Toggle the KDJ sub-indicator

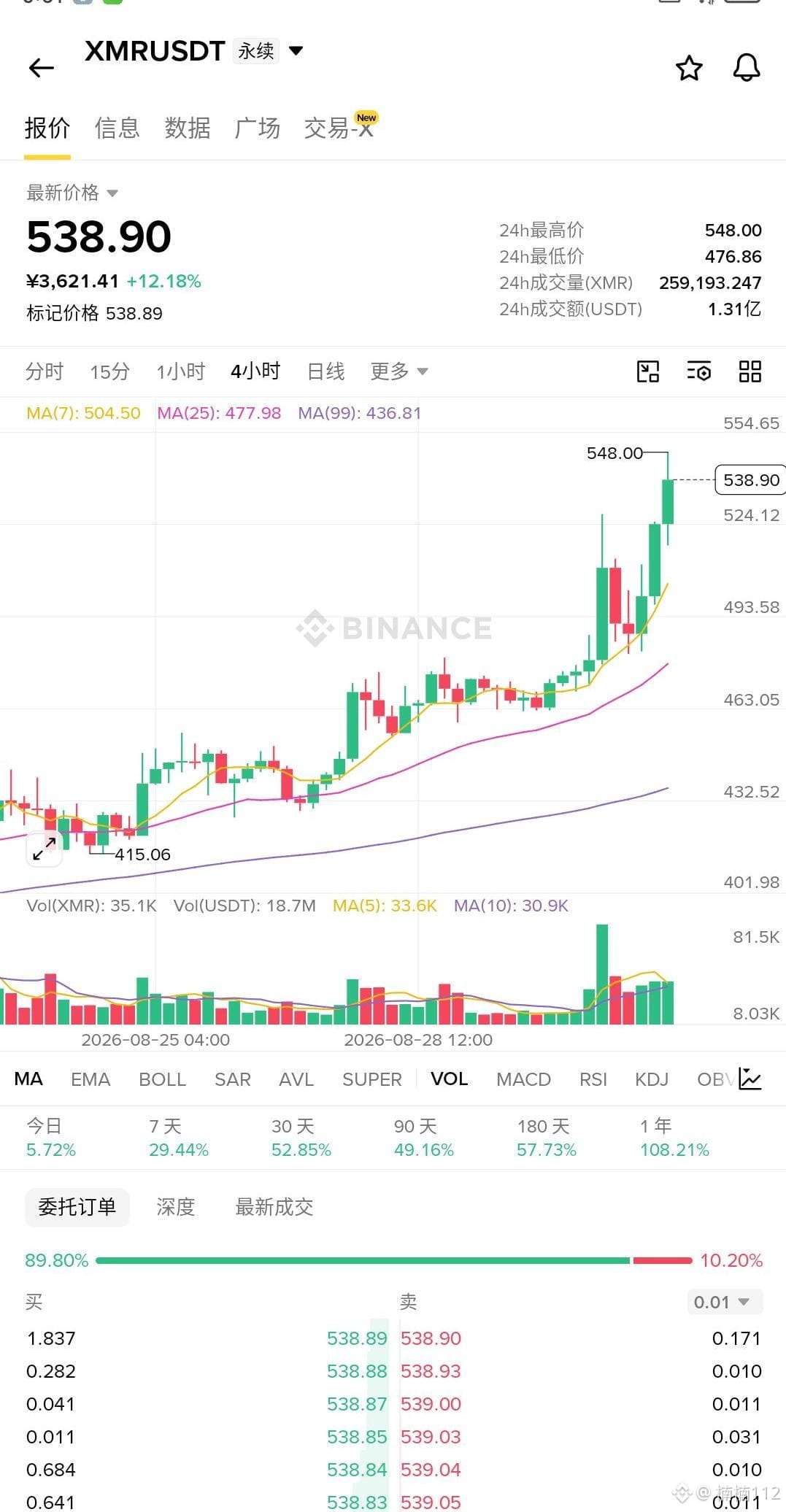click(652, 1079)
